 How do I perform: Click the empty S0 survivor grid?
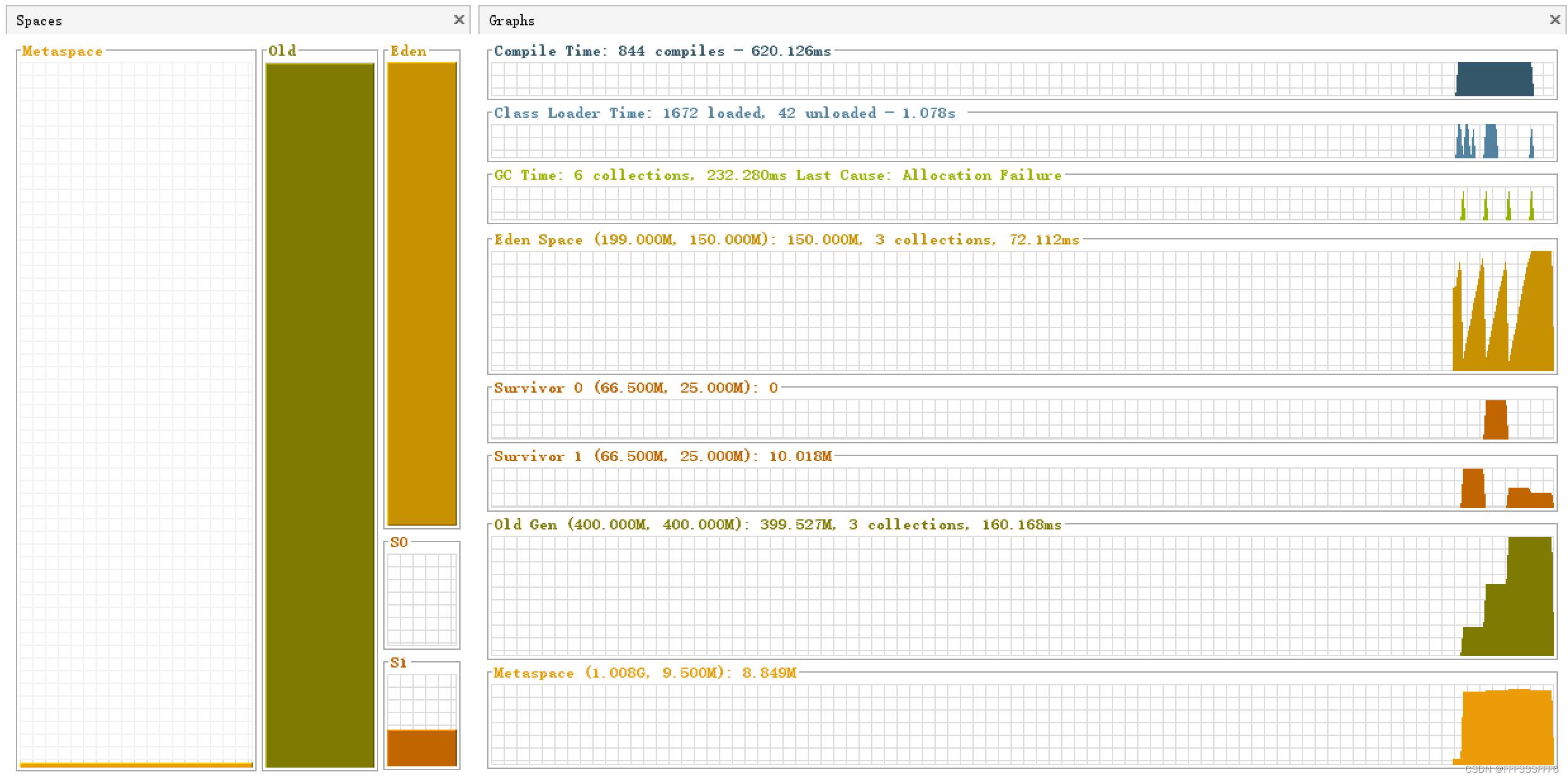click(422, 598)
